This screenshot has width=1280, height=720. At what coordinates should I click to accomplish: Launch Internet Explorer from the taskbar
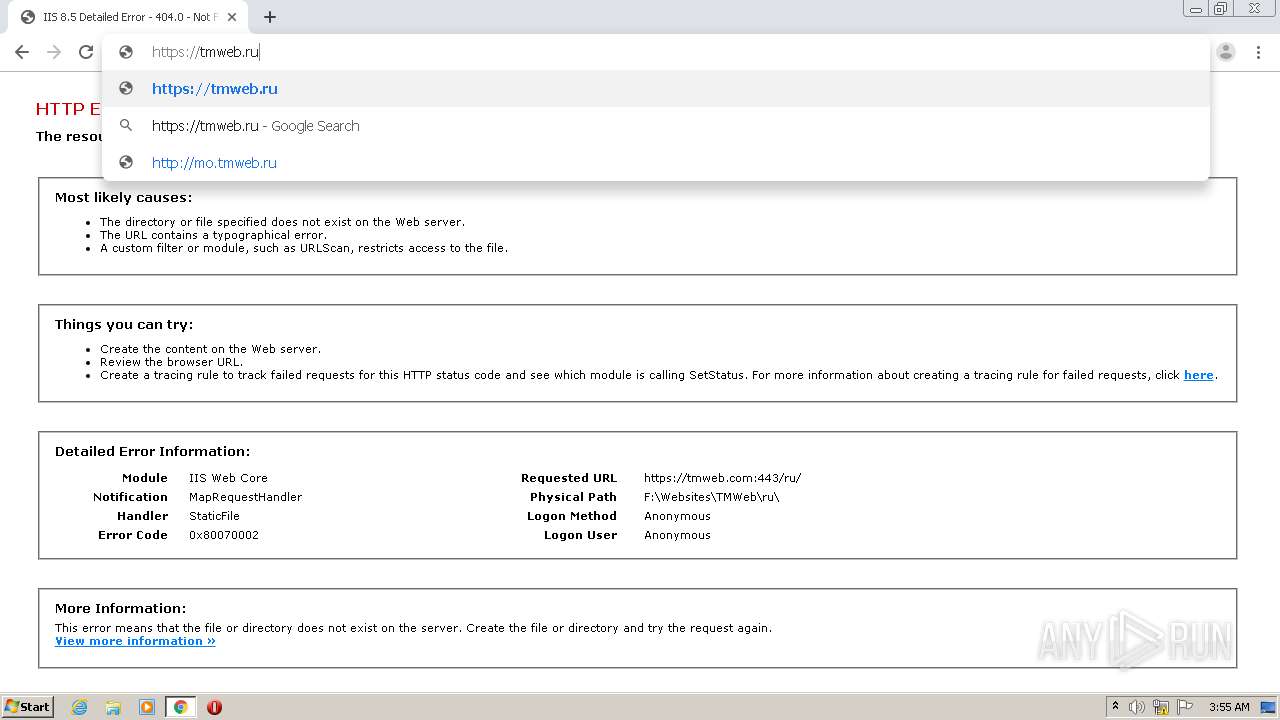(x=79, y=707)
